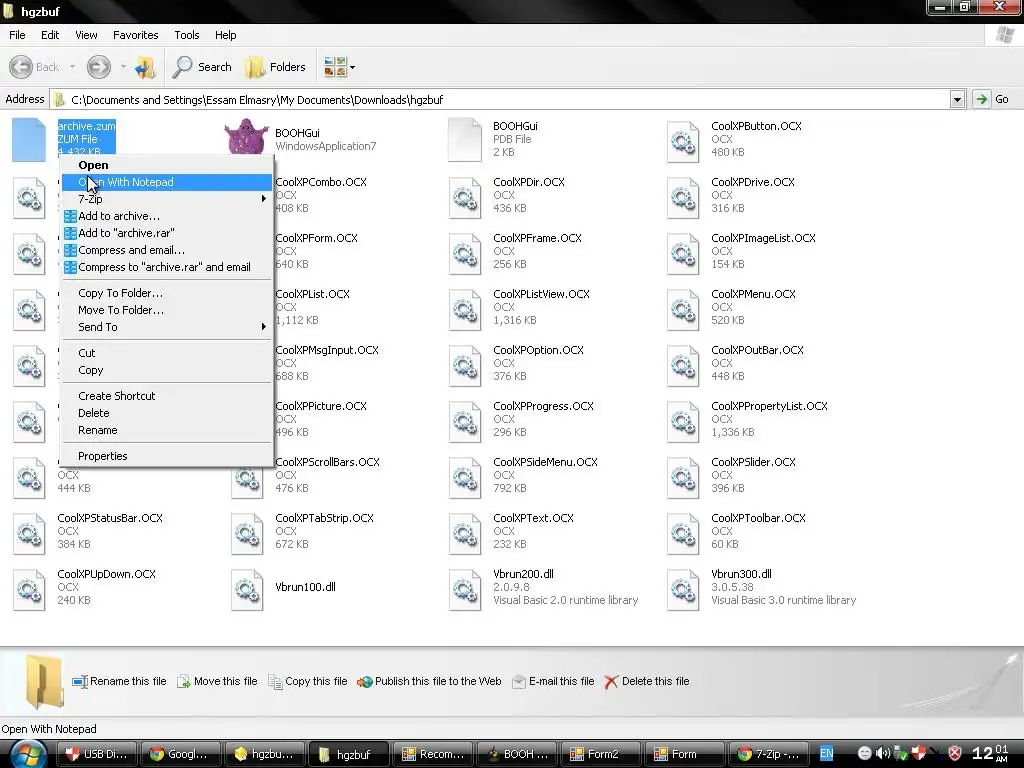
Task: Click Move this file link
Action: click(217, 681)
